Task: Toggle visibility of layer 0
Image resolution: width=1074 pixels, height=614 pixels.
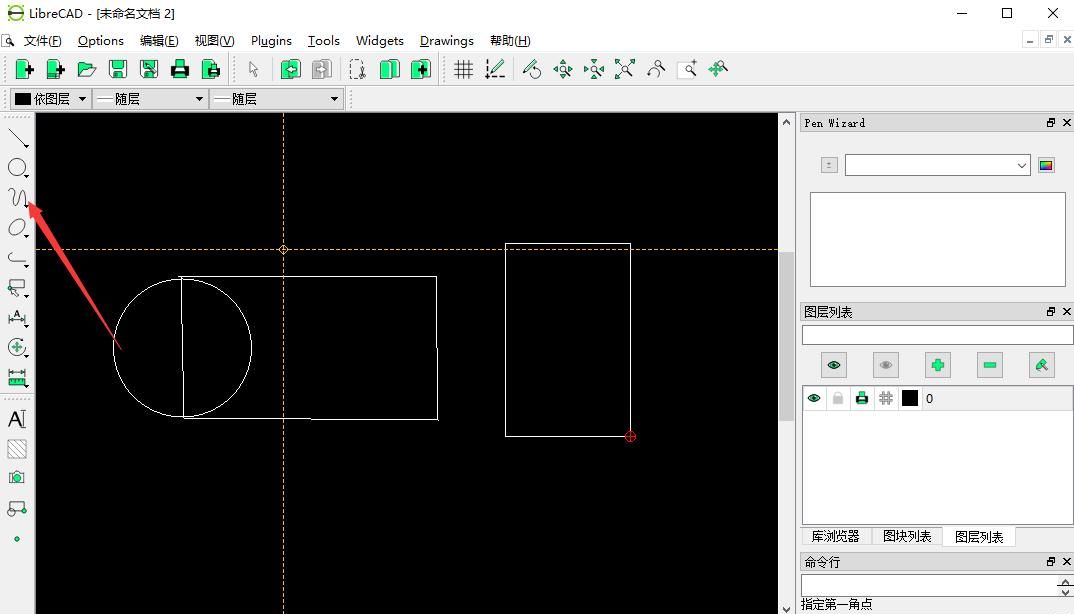Action: [x=814, y=398]
